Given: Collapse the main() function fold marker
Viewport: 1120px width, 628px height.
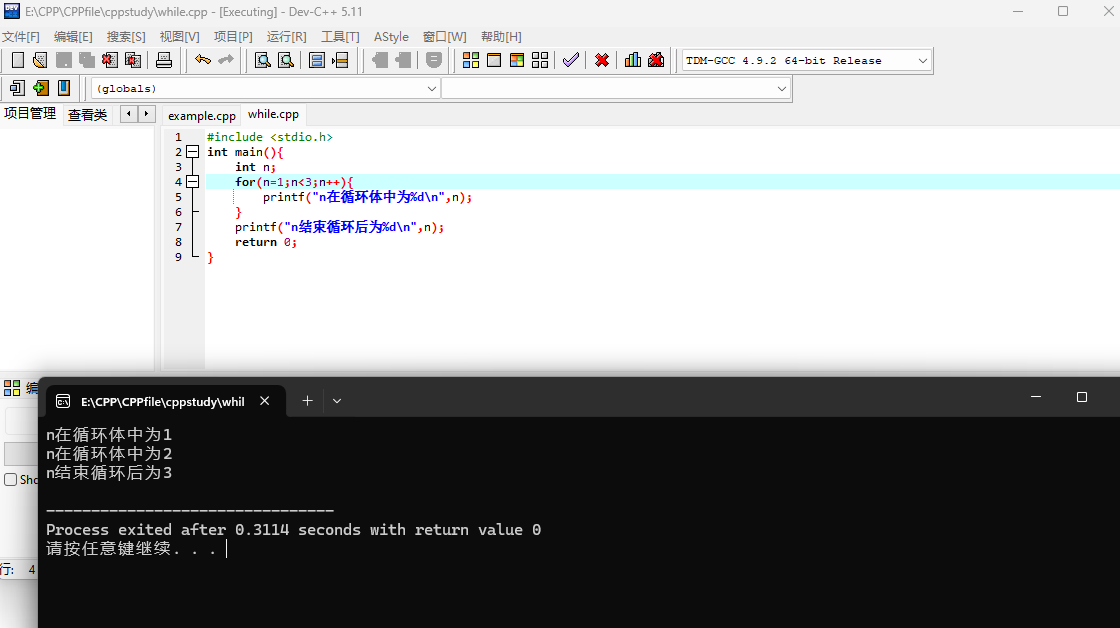Looking at the screenshot, I should (x=192, y=152).
